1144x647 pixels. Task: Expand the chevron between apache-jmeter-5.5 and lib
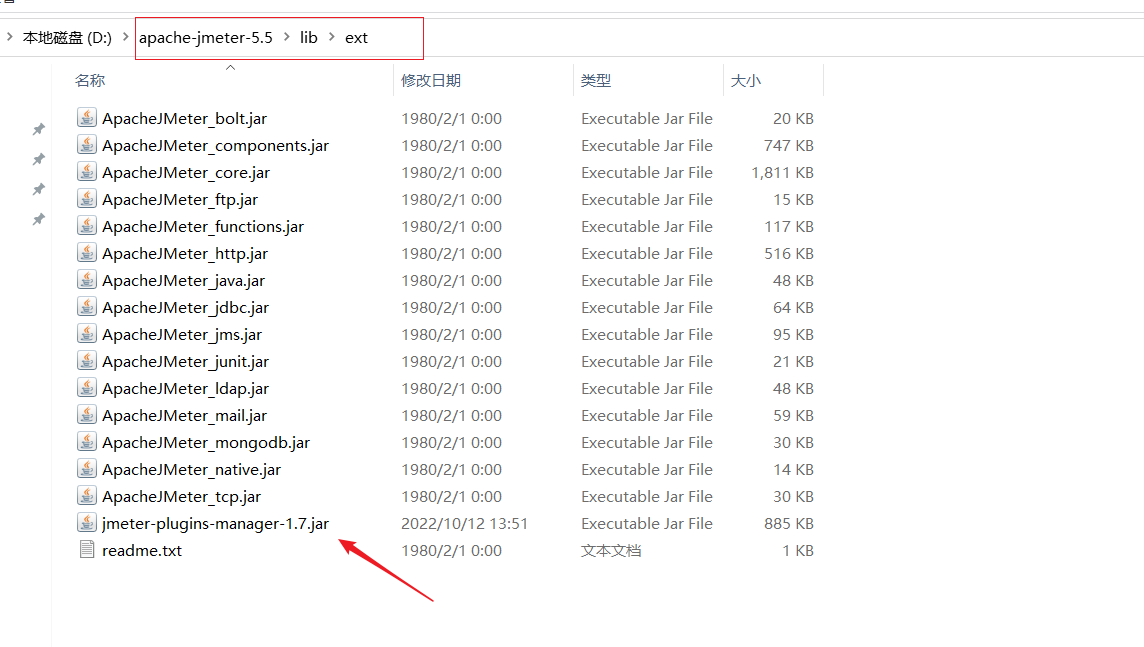286,36
